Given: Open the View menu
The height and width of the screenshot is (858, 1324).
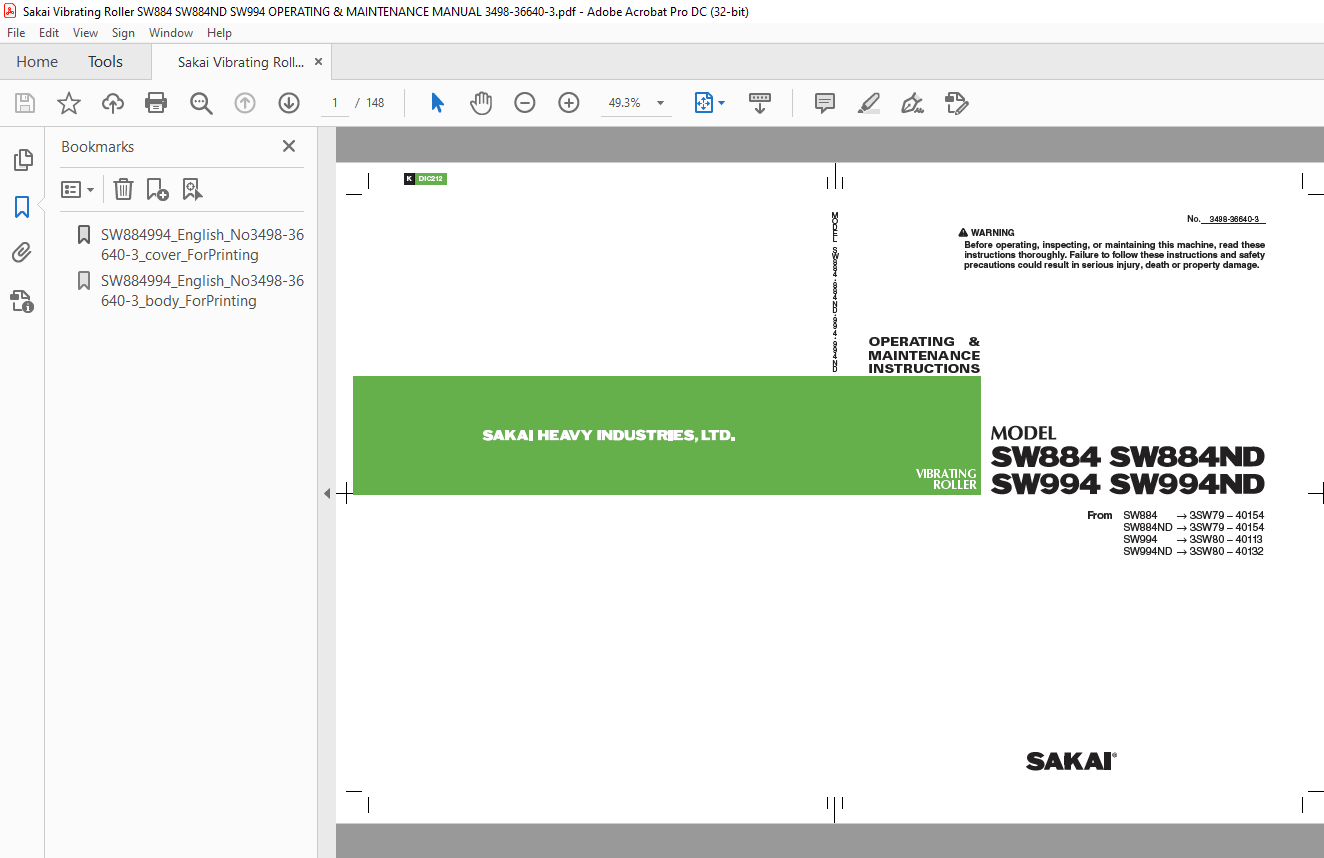Looking at the screenshot, I should (85, 33).
